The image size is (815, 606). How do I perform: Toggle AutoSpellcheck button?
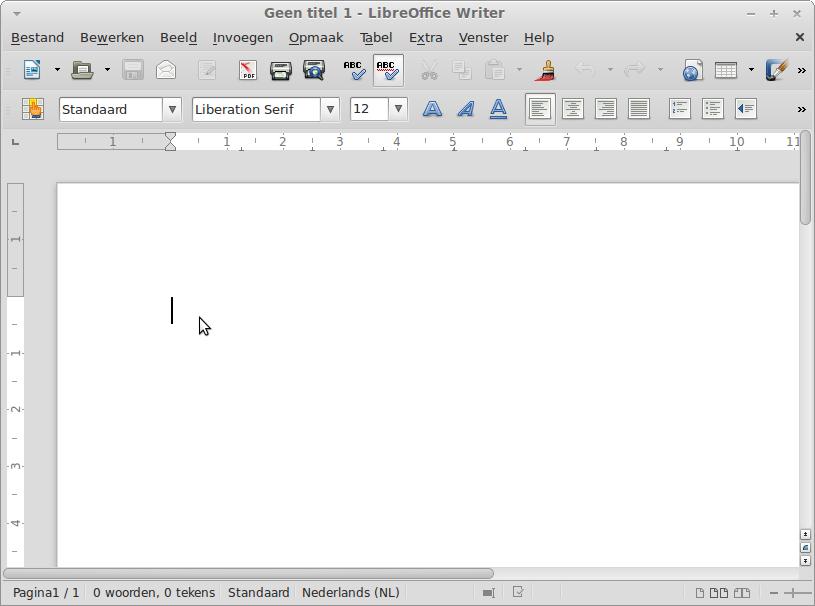coord(388,70)
